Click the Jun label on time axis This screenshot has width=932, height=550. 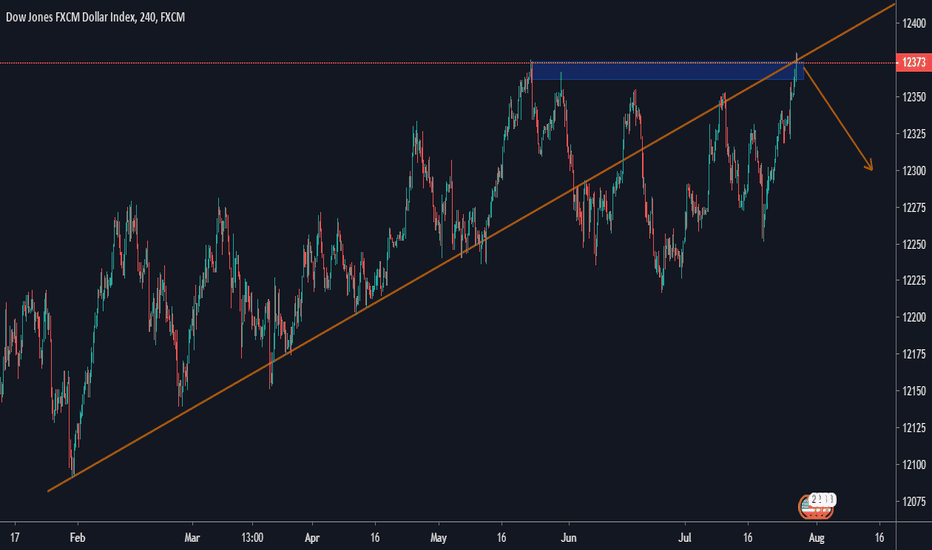(569, 538)
